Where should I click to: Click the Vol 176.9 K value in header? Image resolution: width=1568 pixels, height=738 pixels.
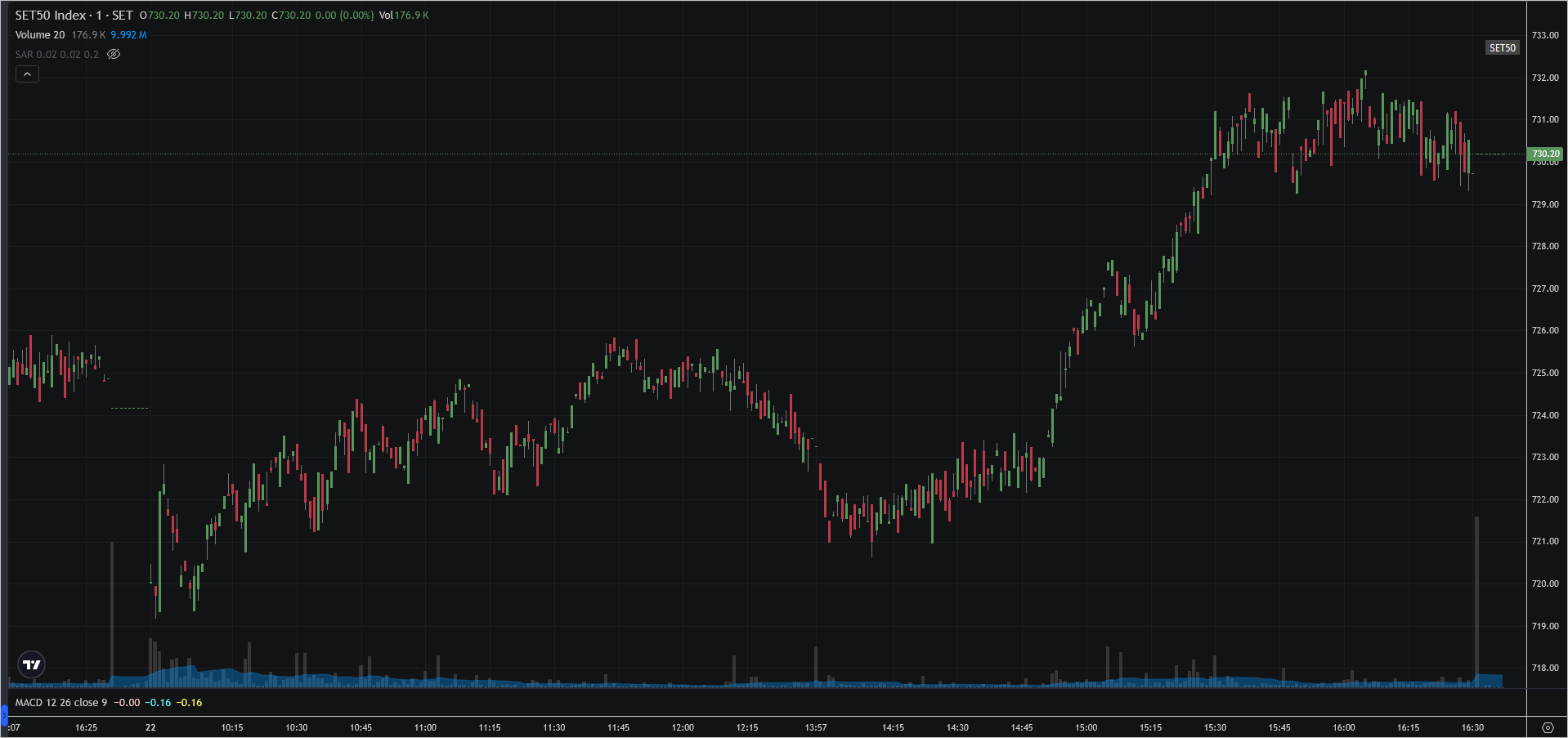pos(404,16)
